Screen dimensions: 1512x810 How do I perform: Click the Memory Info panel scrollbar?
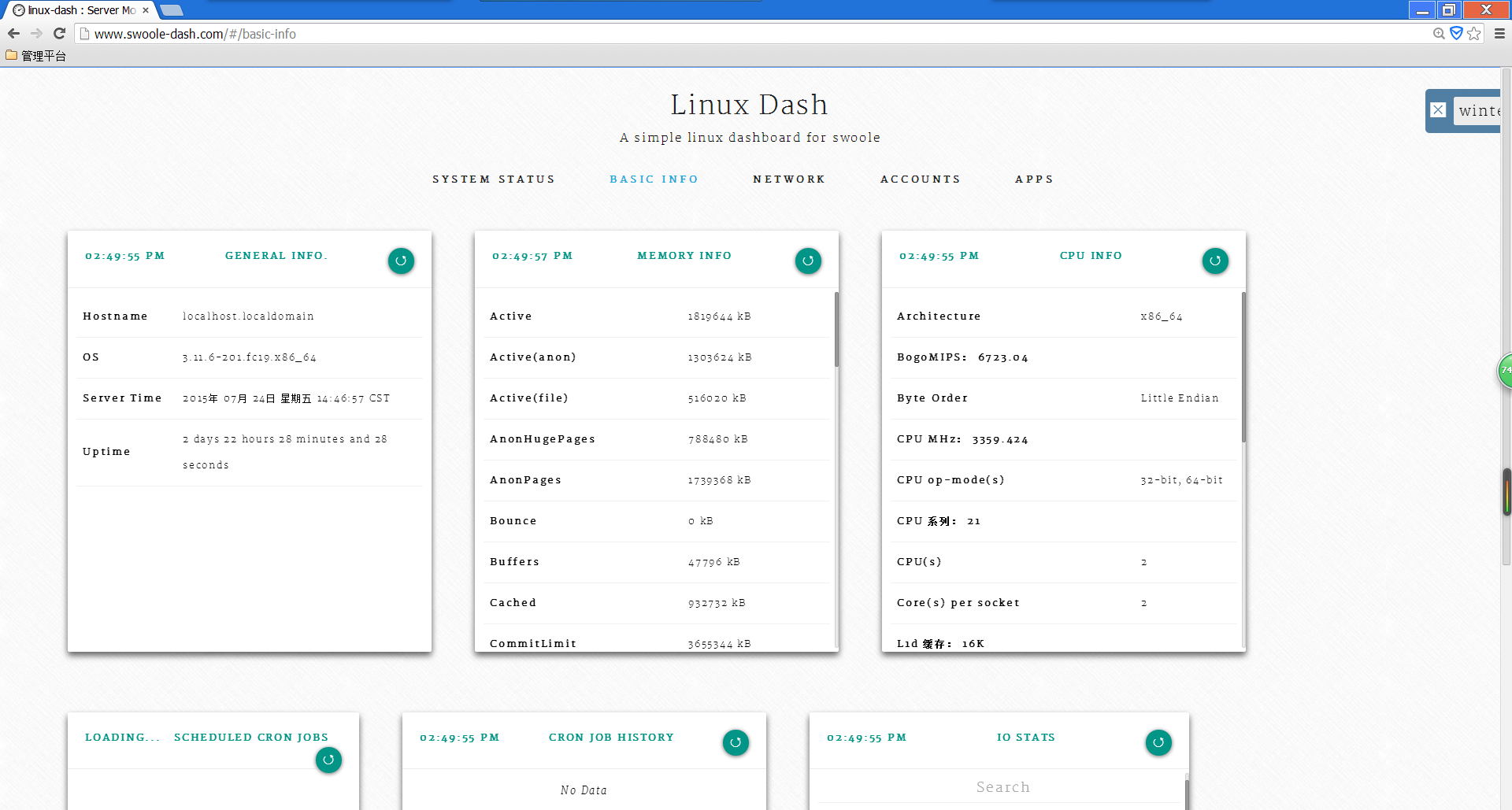[836, 329]
